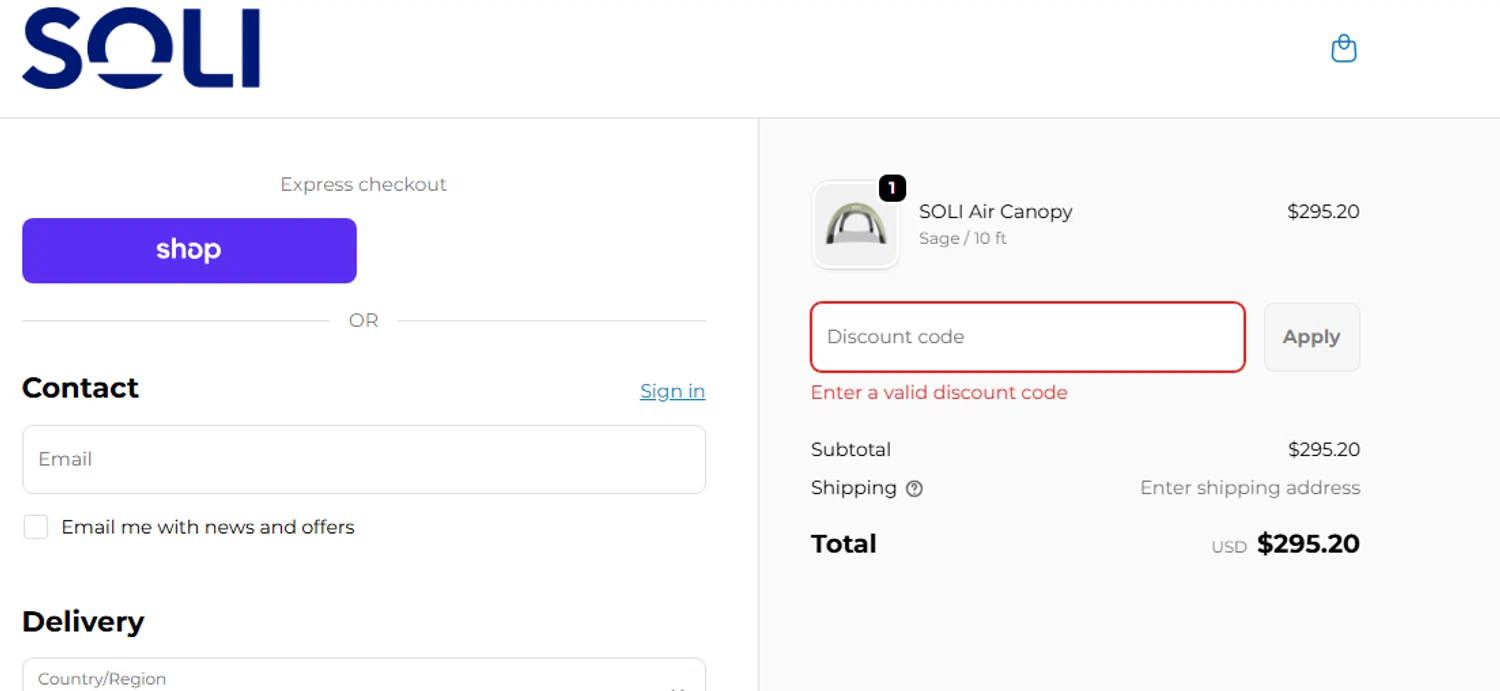Focus the Discount code field
The height and width of the screenshot is (691, 1500).
1028,337
